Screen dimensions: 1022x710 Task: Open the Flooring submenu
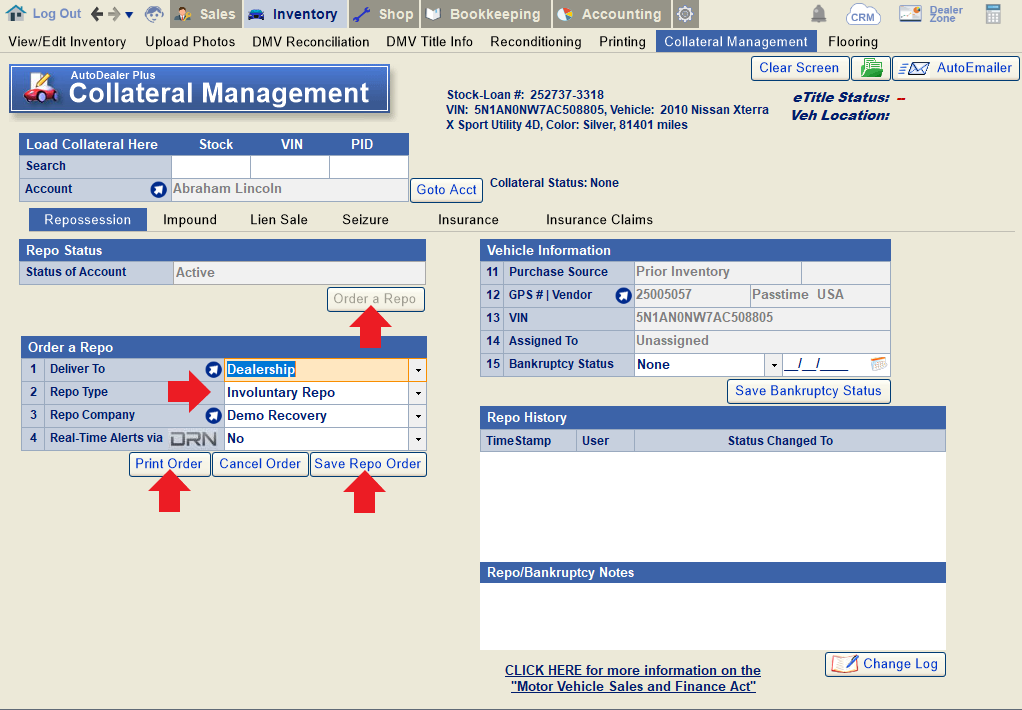[853, 42]
